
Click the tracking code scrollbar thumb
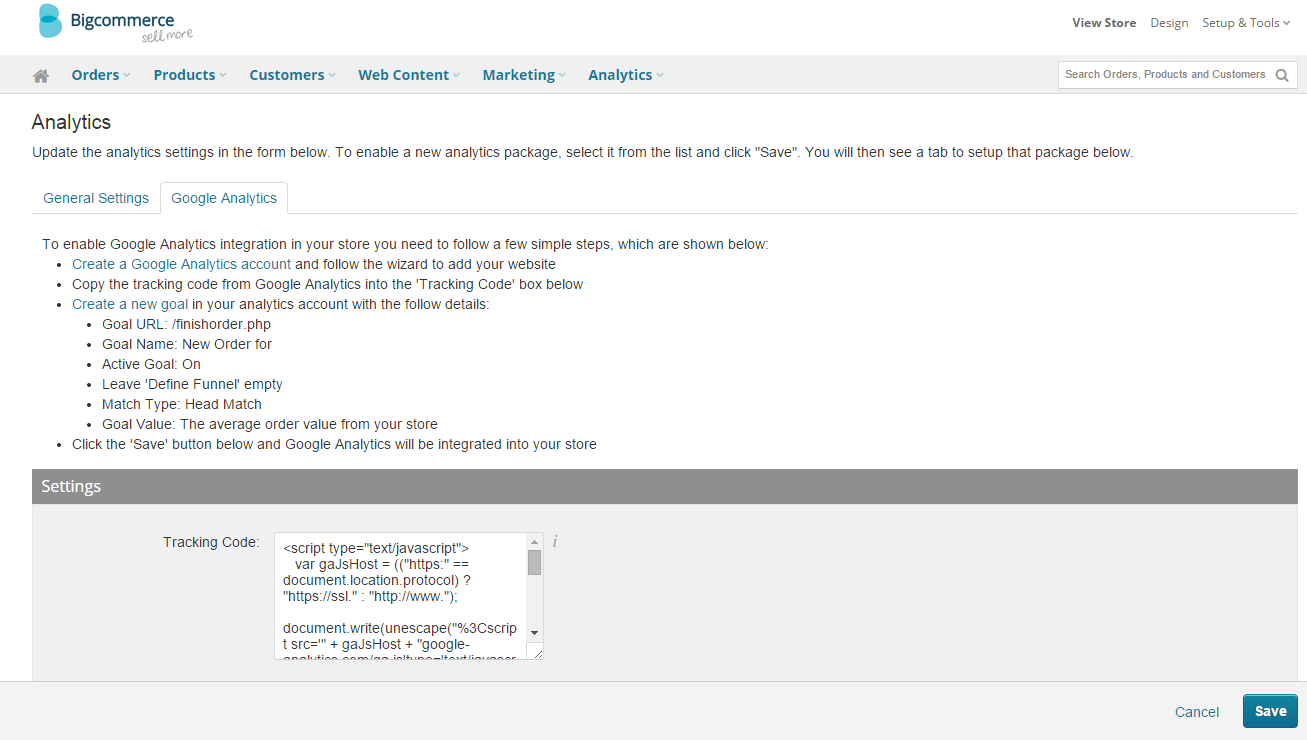pos(534,562)
